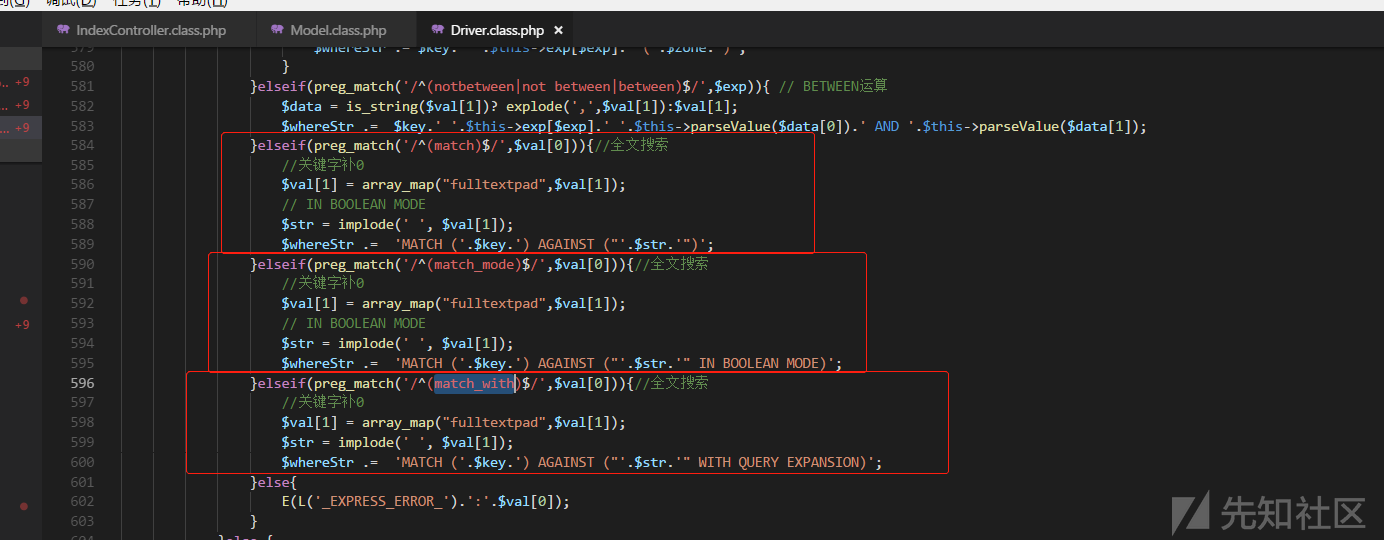Click line number 589 in the gutter

point(82,244)
